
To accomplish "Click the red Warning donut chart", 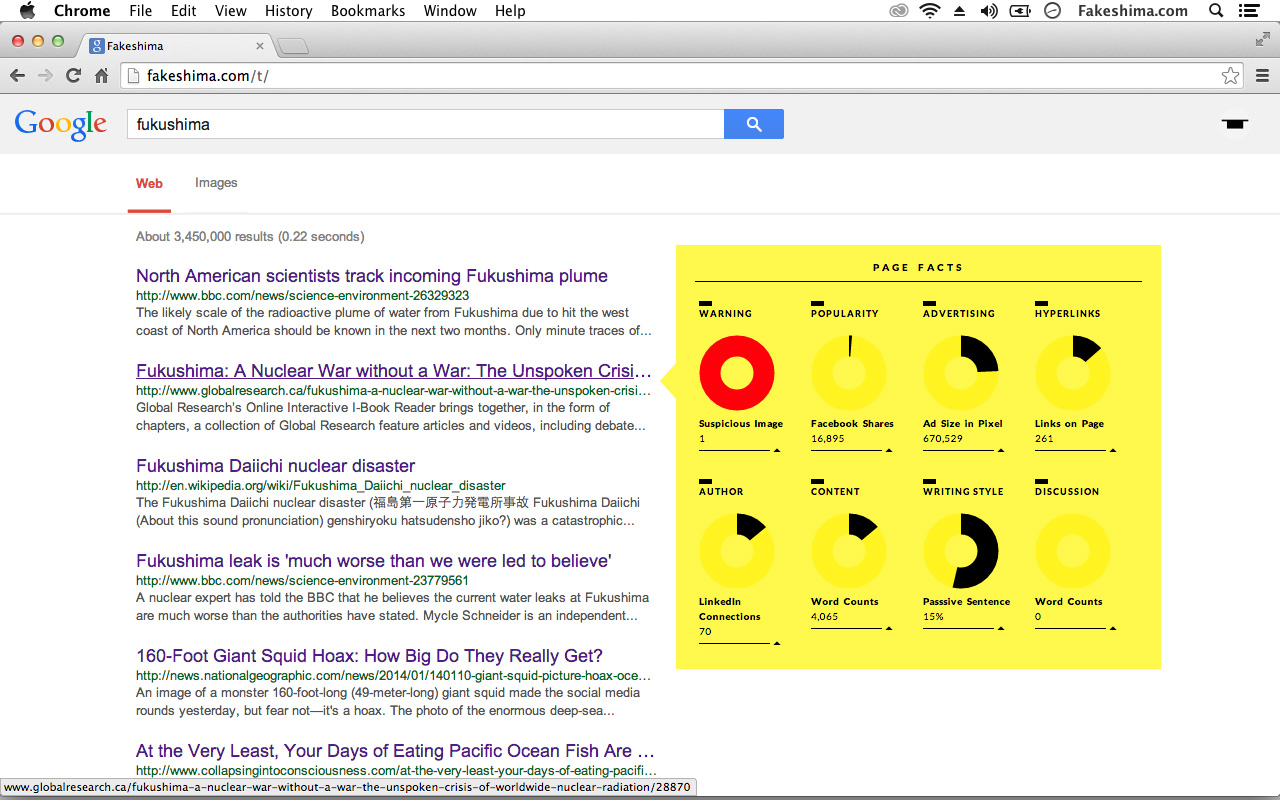I will 737,373.
